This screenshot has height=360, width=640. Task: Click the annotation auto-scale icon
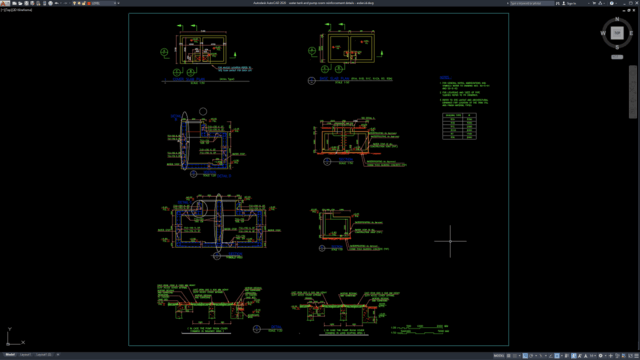tap(580, 356)
